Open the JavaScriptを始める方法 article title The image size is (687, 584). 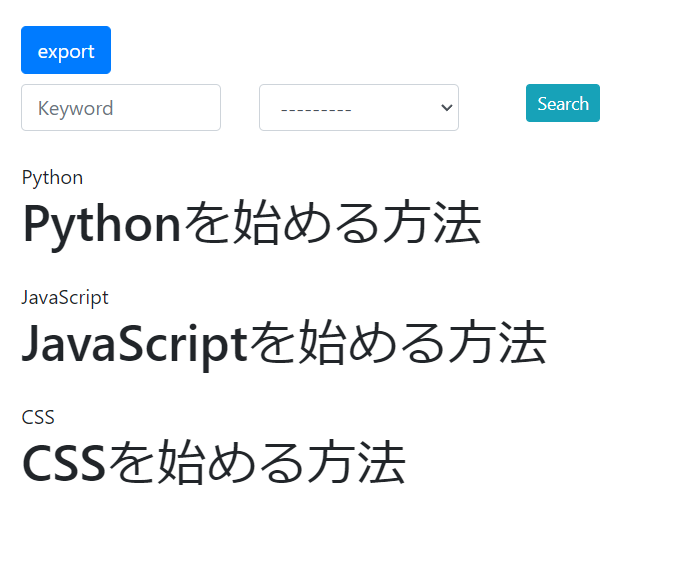[284, 343]
